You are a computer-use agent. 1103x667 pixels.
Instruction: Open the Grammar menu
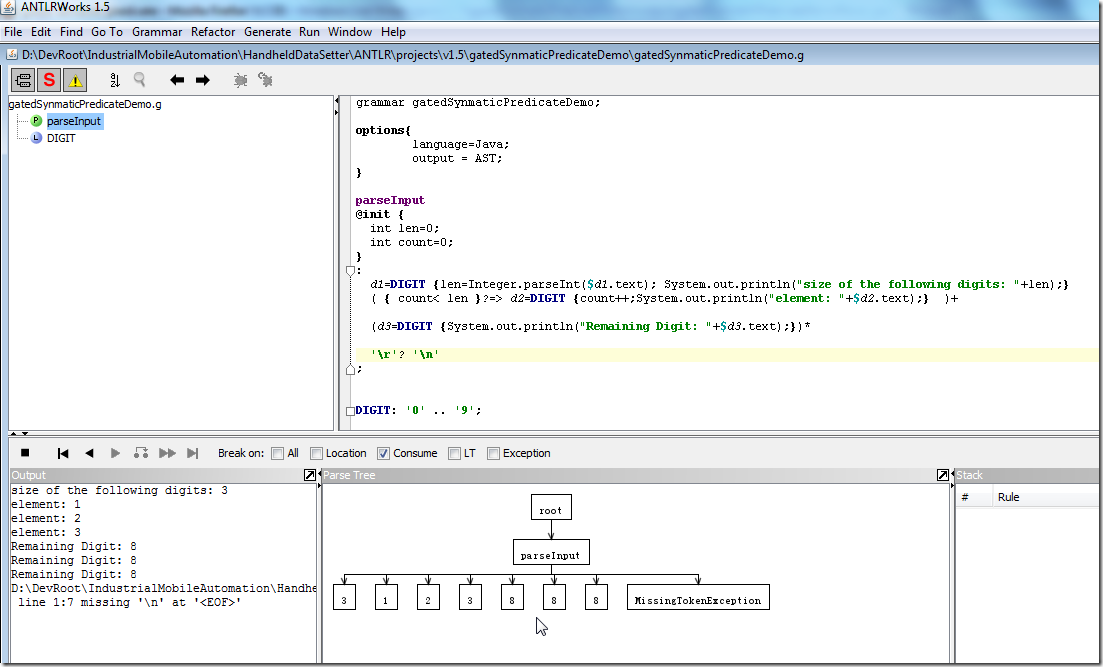157,32
